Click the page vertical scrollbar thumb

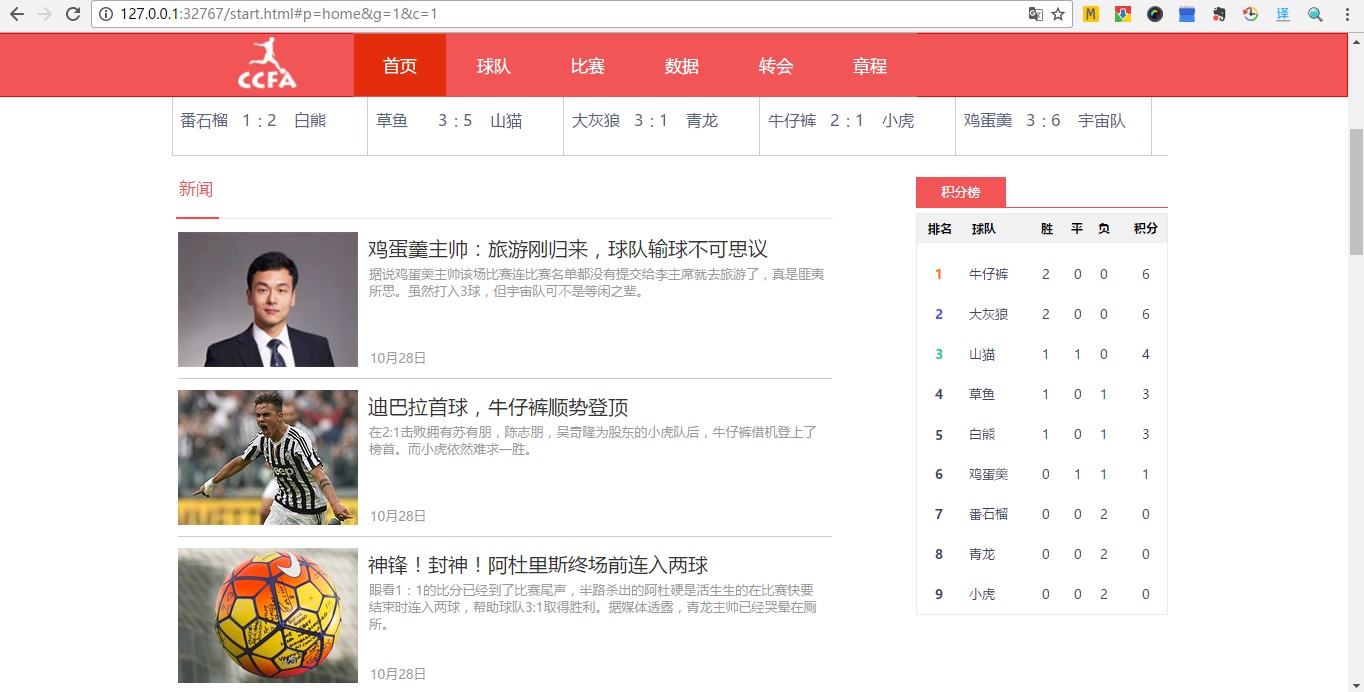(1356, 190)
